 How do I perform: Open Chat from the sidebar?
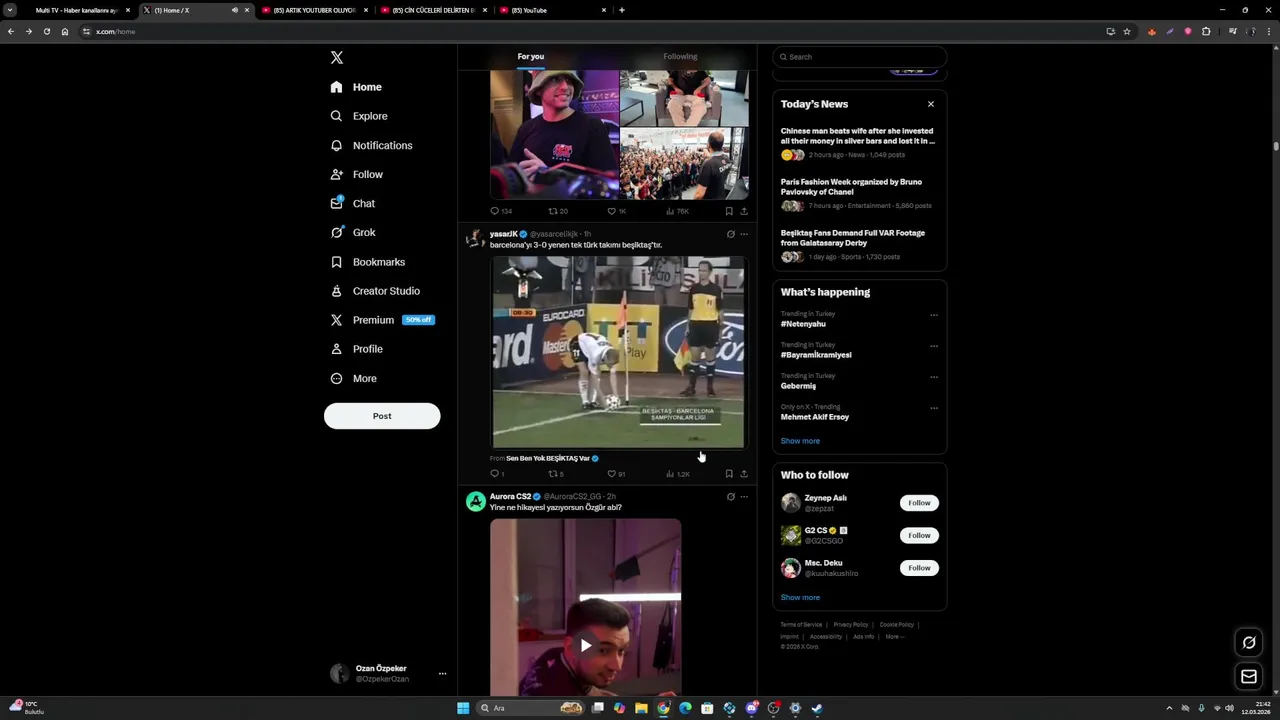[353, 203]
